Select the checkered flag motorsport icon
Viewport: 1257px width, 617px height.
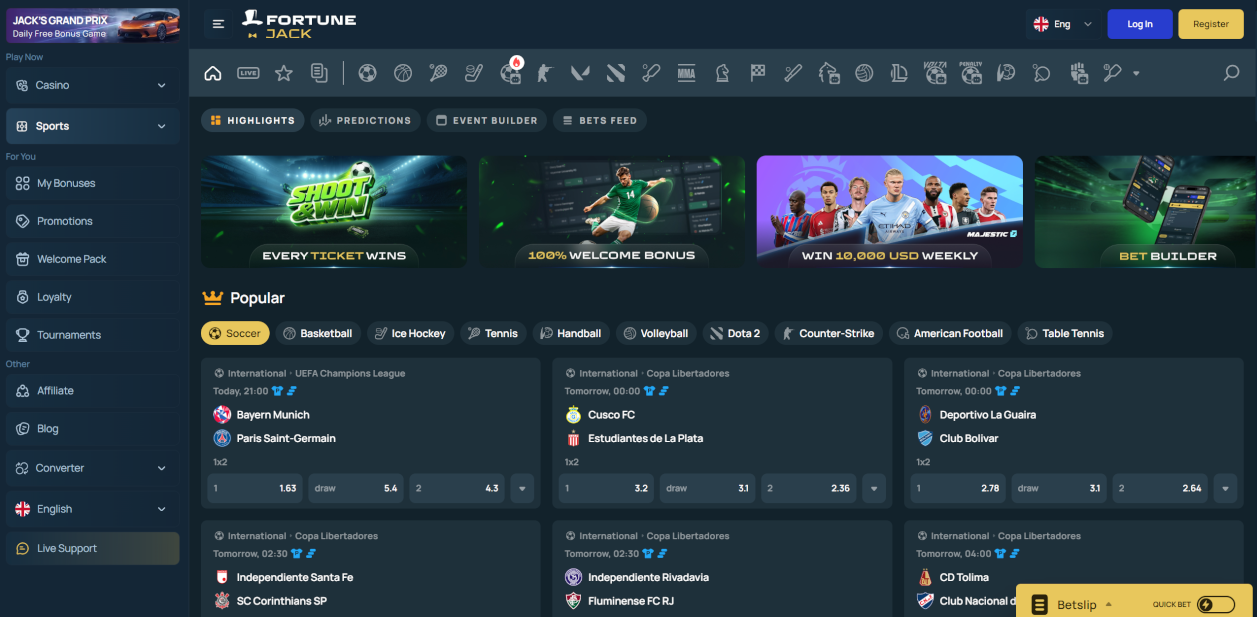(x=758, y=73)
